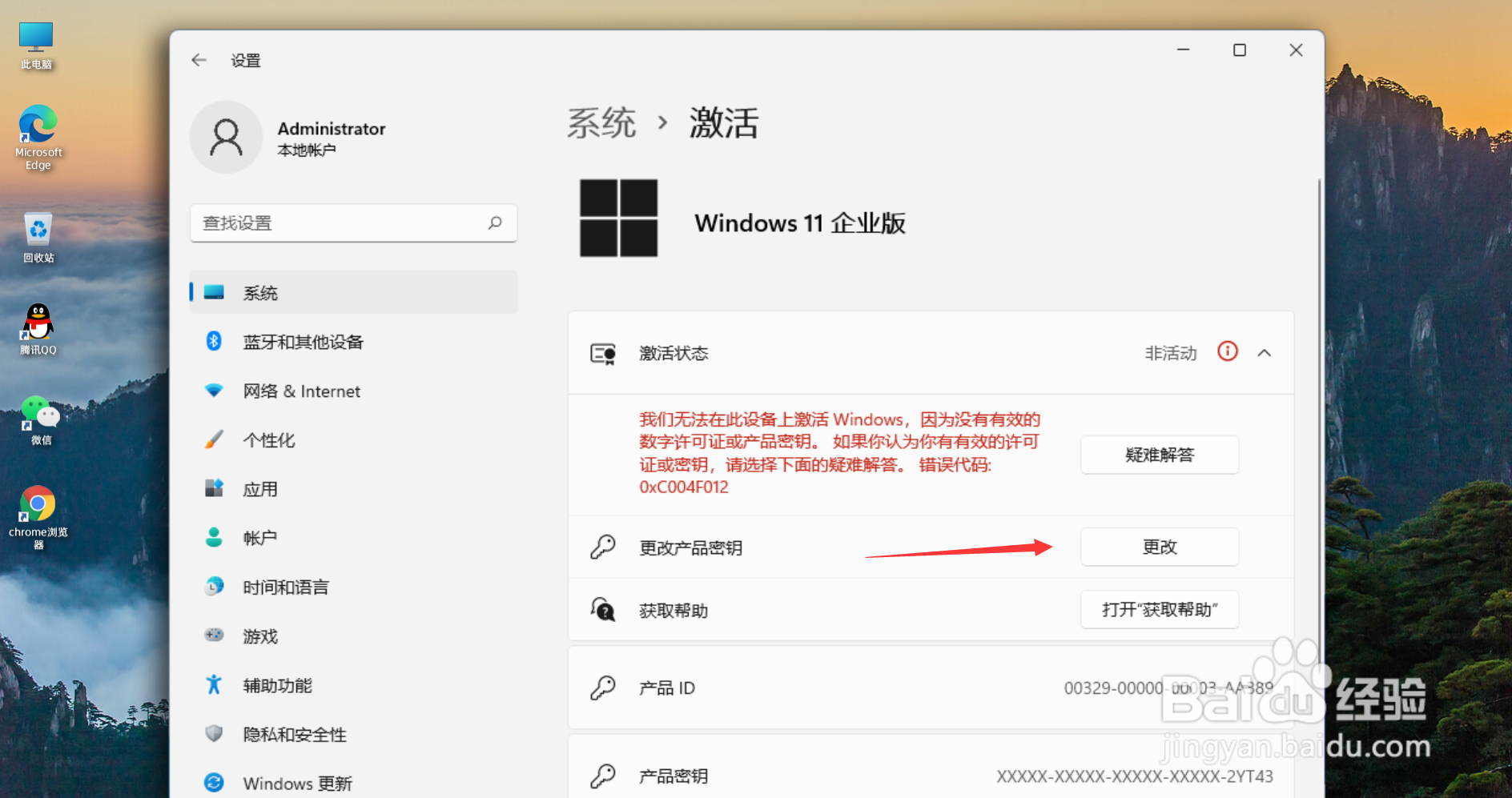
Task: Select 系统 in the sidebar
Action: (354, 292)
